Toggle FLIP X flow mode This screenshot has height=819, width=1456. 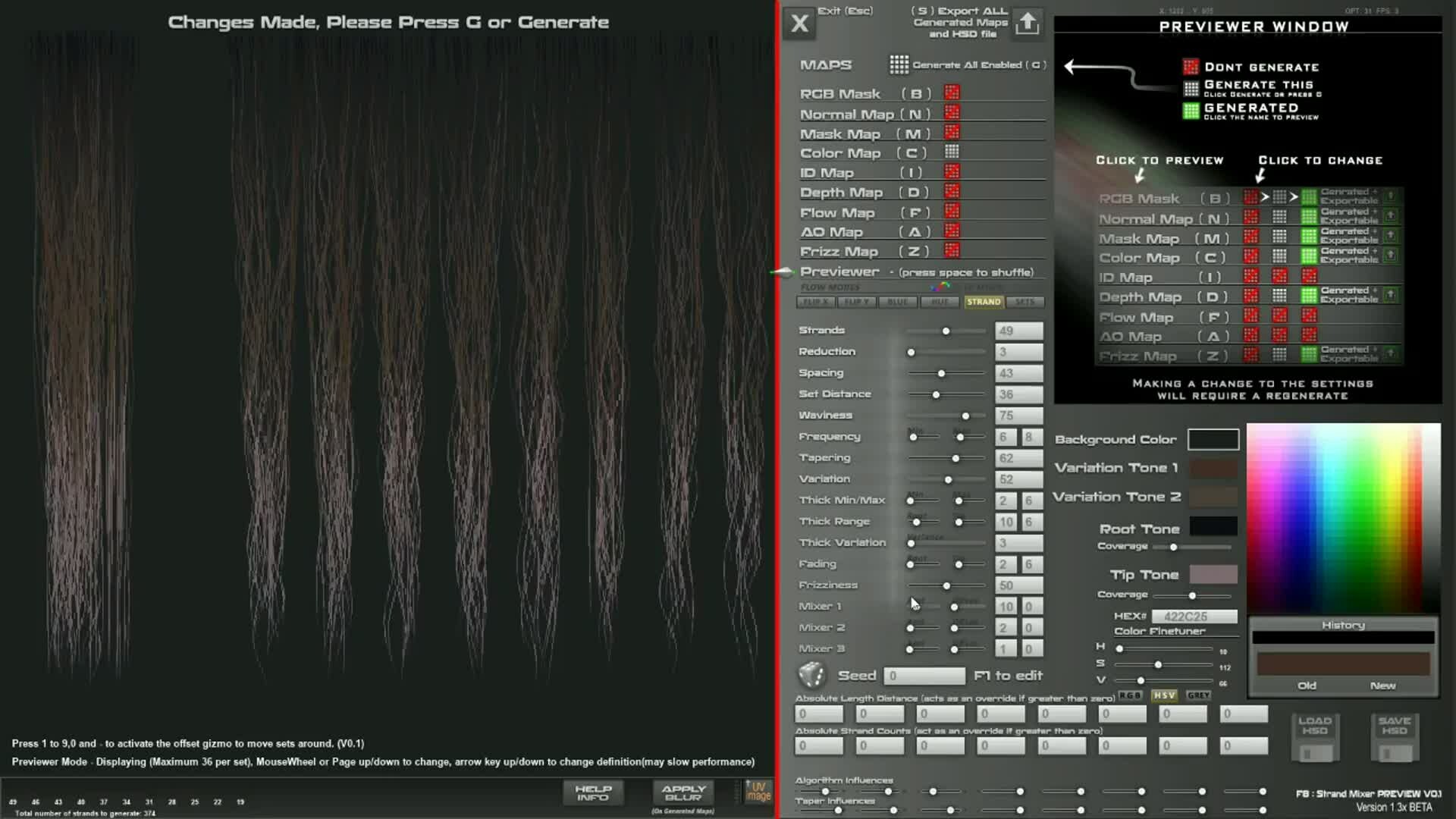pyautogui.click(x=817, y=302)
